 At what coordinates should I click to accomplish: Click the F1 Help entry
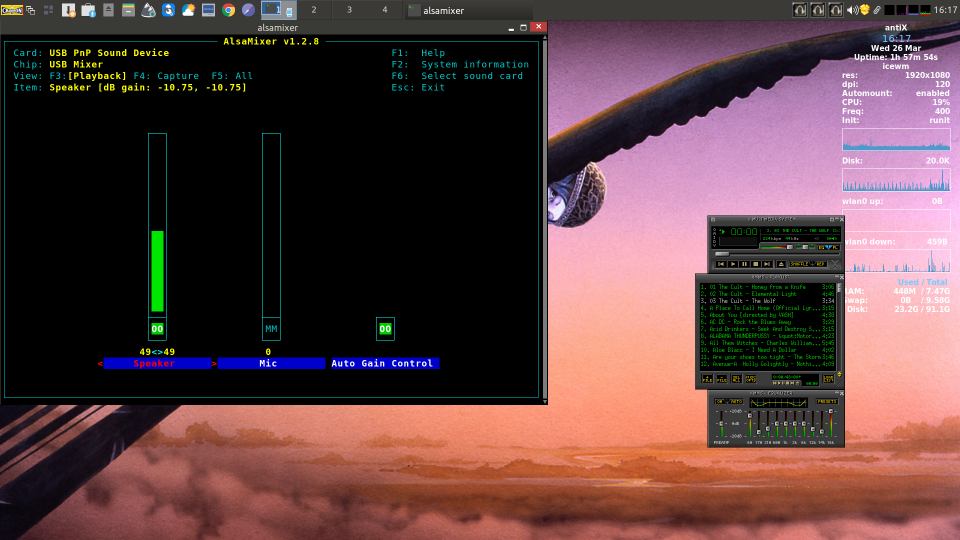tap(418, 53)
